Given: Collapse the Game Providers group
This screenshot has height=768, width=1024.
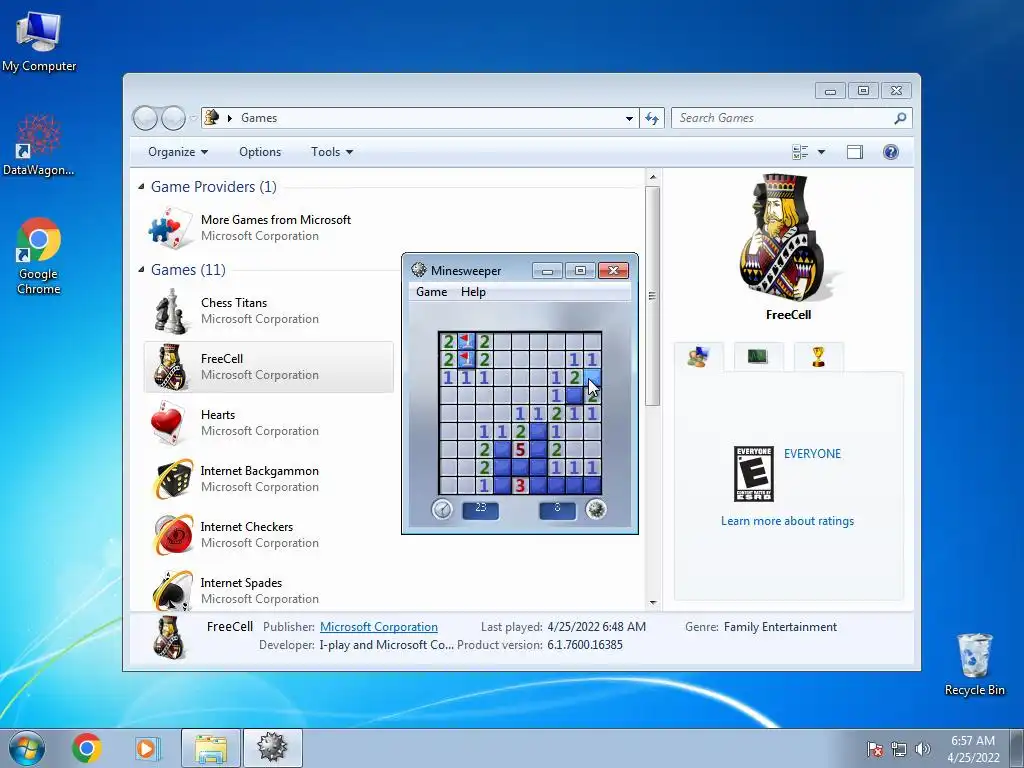Looking at the screenshot, I should coord(141,187).
